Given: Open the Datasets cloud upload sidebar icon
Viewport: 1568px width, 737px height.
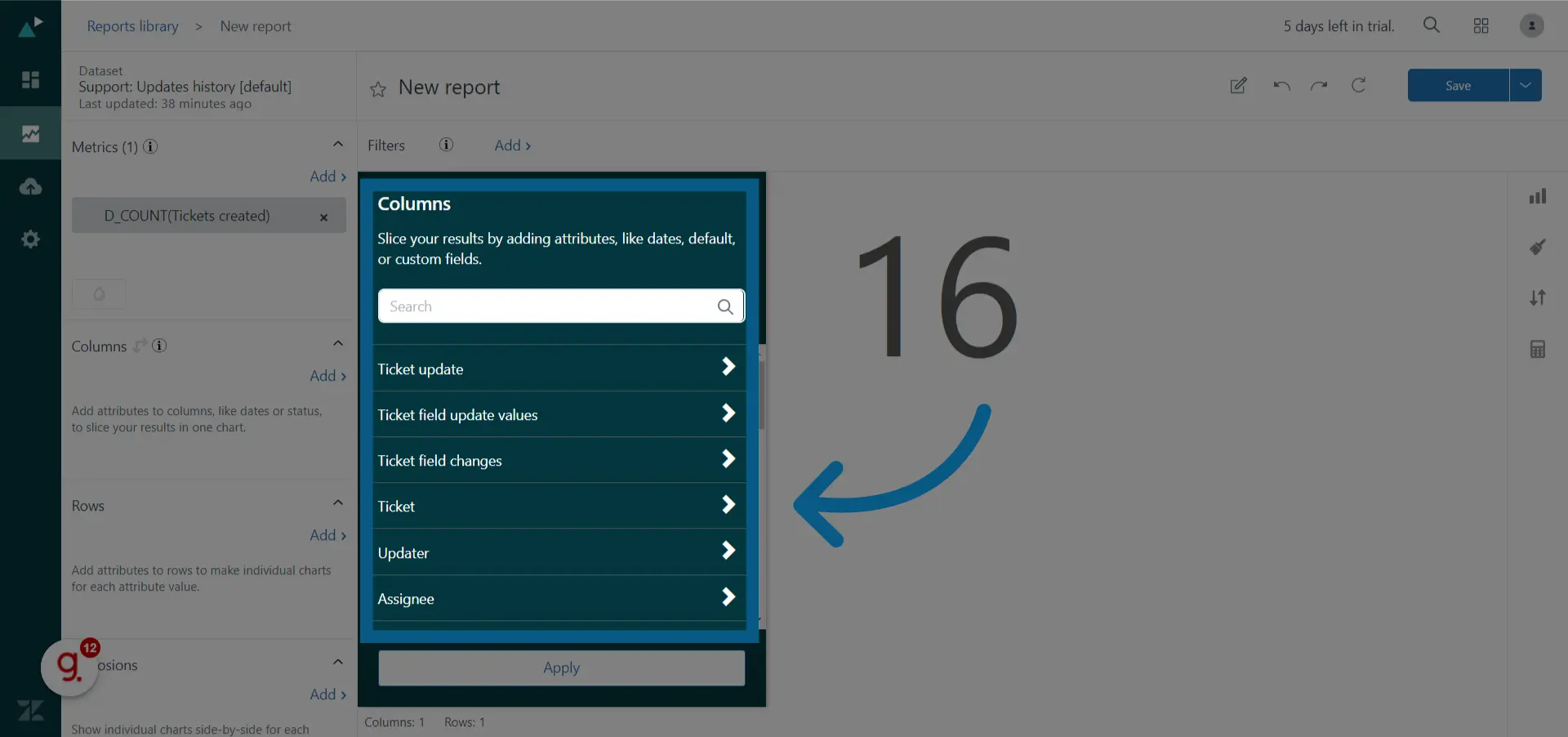Looking at the screenshot, I should [30, 186].
